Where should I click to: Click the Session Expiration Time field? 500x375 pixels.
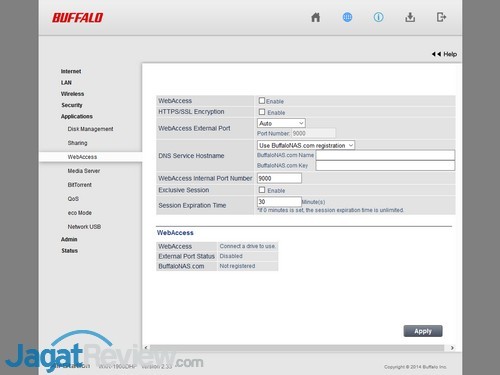(x=279, y=202)
